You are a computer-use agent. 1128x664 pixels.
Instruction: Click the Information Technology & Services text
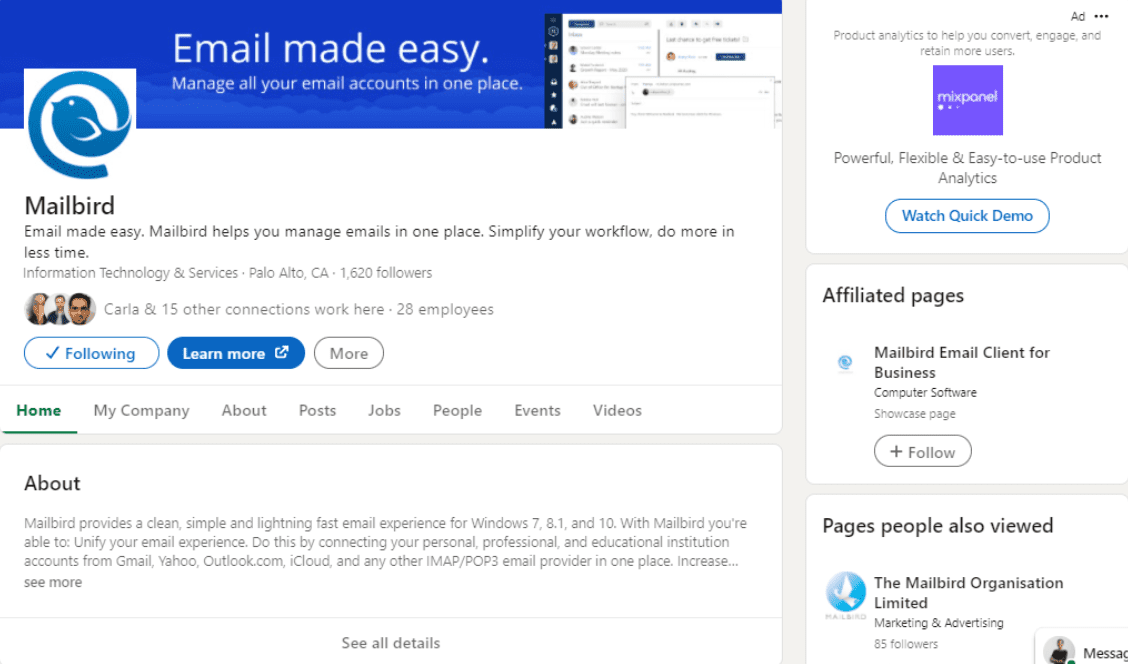pos(130,273)
